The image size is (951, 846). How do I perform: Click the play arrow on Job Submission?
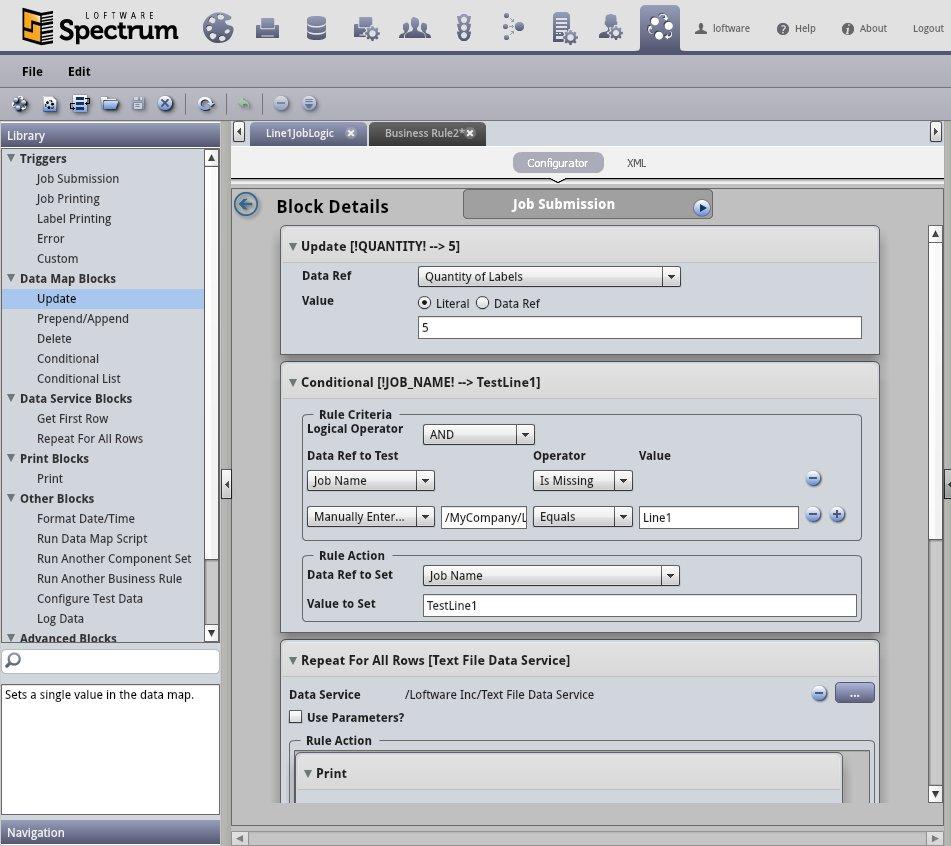pyautogui.click(x=701, y=208)
